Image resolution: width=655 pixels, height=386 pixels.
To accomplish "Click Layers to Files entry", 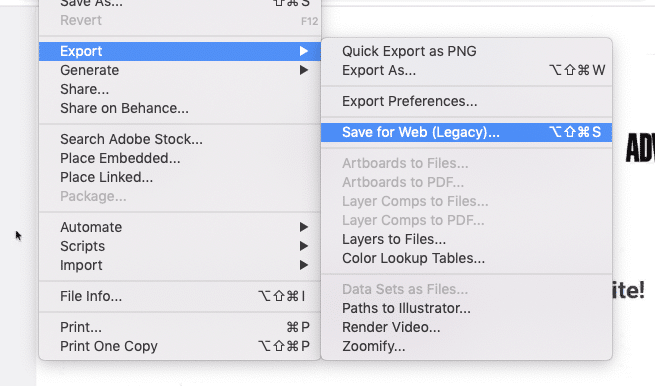I will point(466,239).
